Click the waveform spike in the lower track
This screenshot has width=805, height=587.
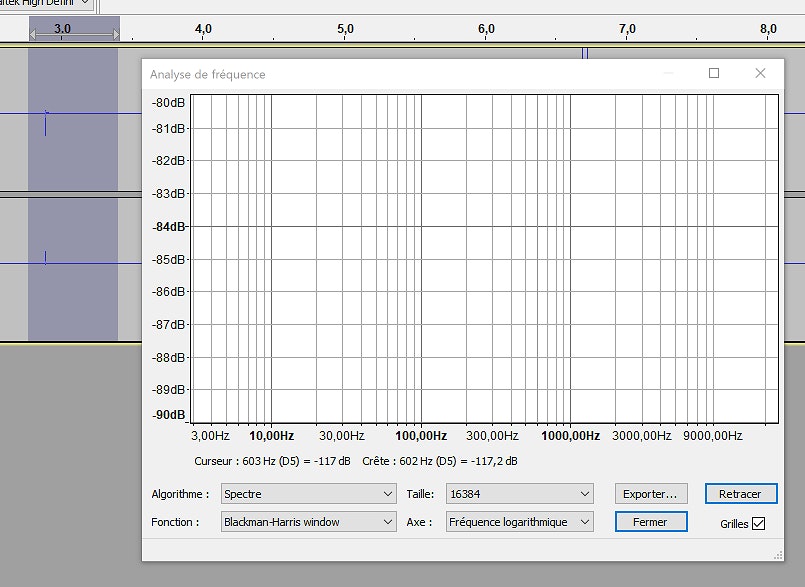45,258
